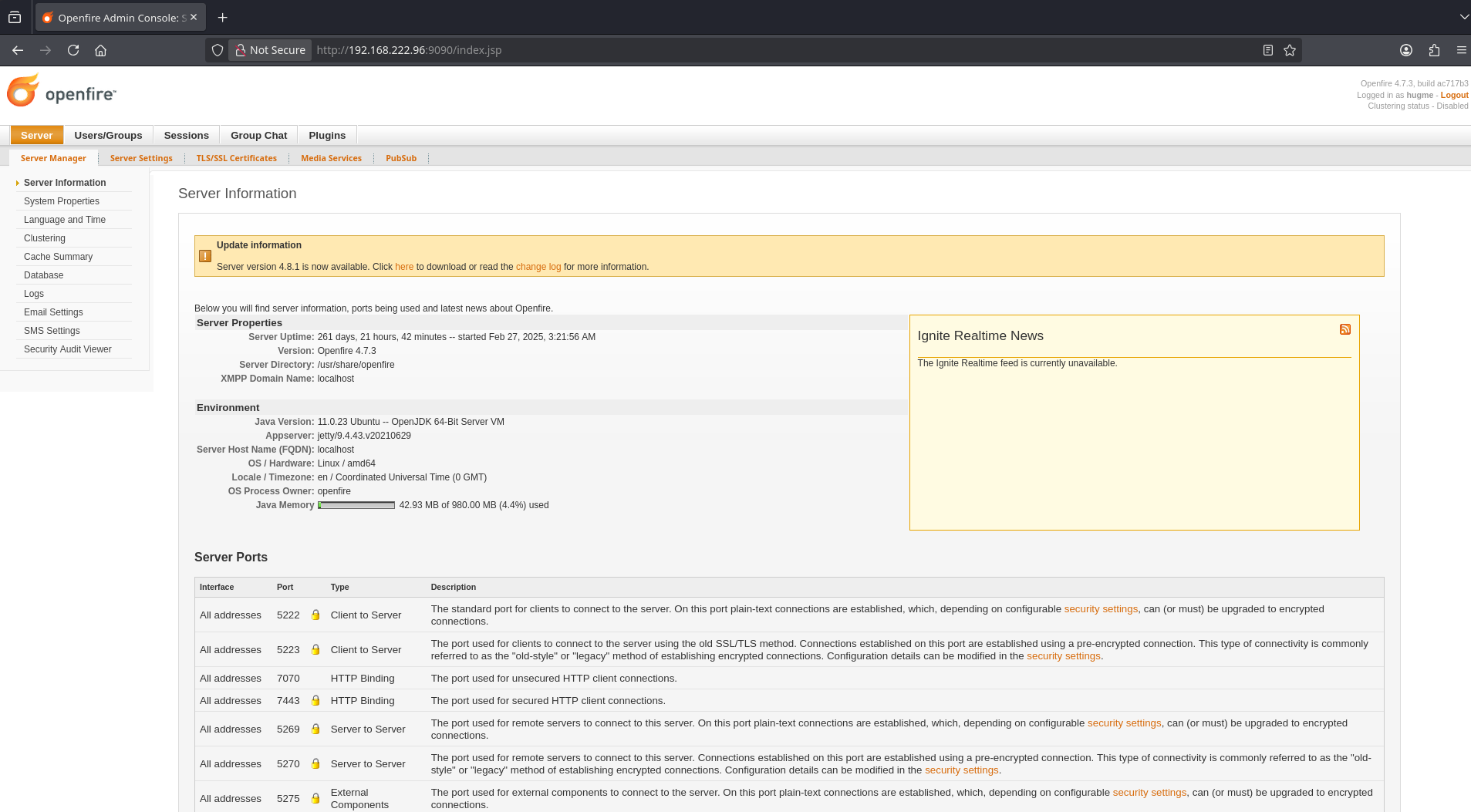Open the Firefox hamburger application menu
Image resolution: width=1471 pixels, height=812 pixels.
pos(1461,50)
